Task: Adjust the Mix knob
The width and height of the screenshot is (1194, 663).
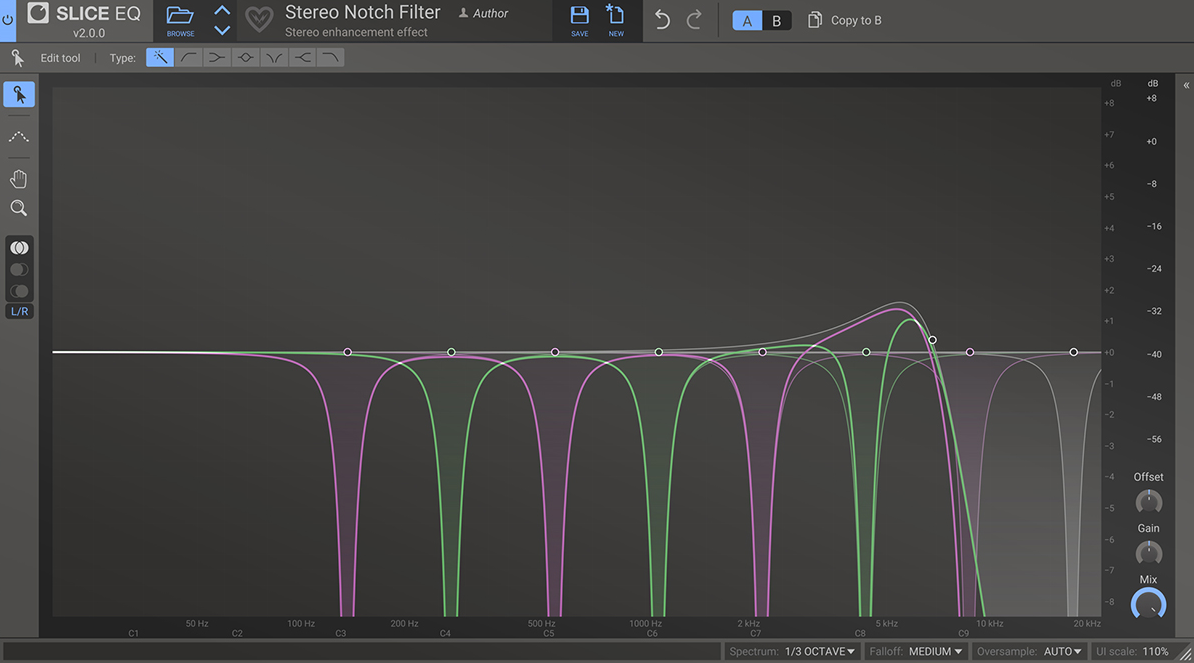Action: click(1148, 604)
